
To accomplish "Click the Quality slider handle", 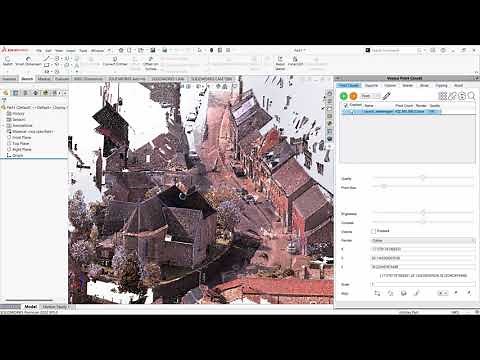I will (x=423, y=178).
